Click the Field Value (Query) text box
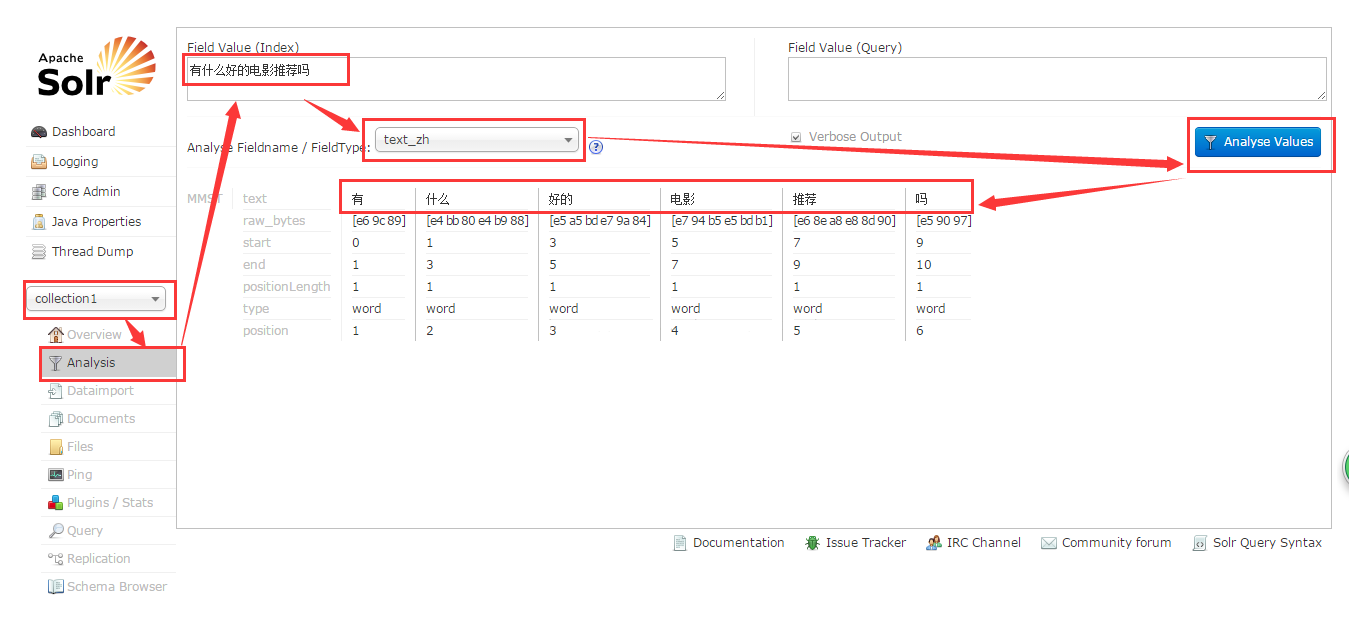The width and height of the screenshot is (1349, 626). coord(1058,78)
